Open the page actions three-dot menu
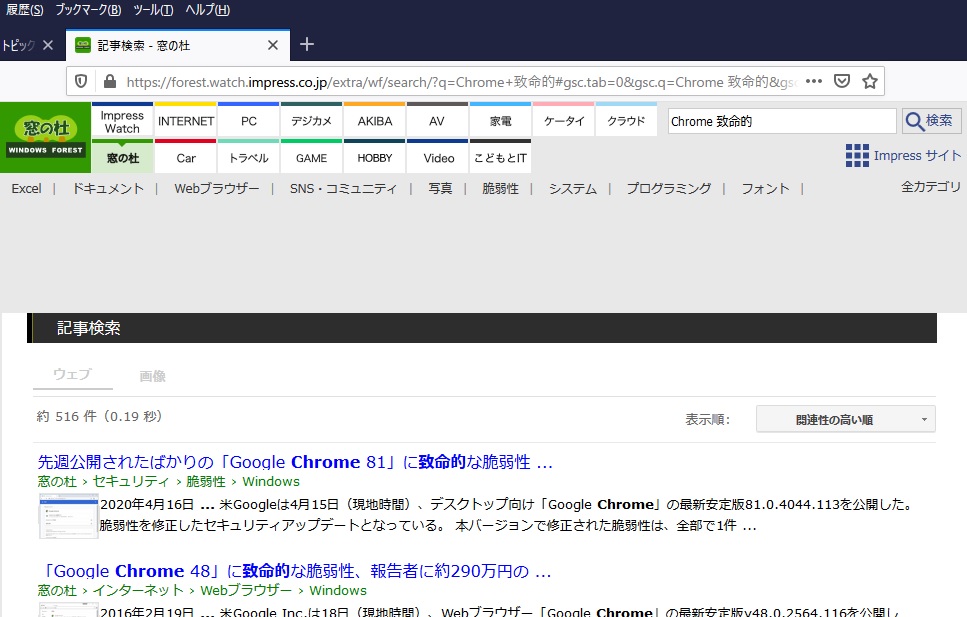This screenshot has height=617, width=967. pos(814,81)
